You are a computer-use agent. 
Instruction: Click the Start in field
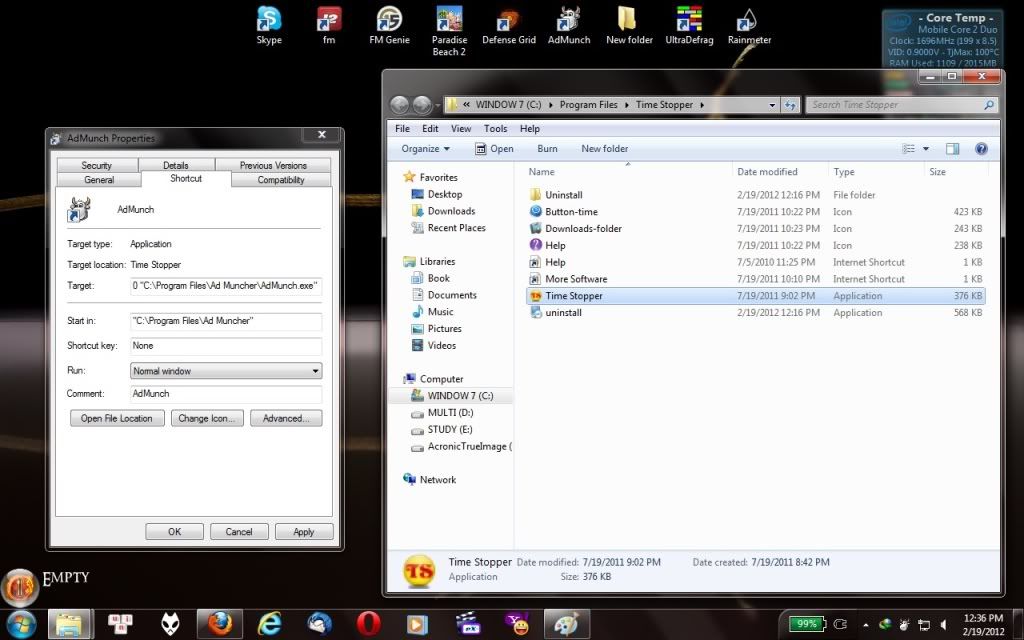(x=226, y=321)
